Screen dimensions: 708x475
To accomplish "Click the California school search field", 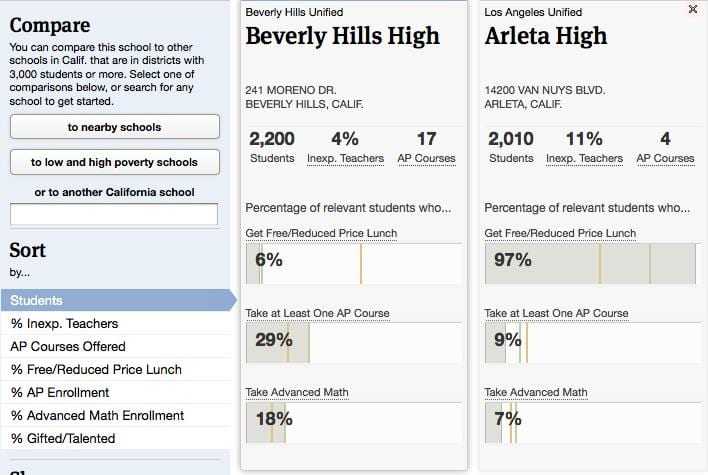I will pyautogui.click(x=114, y=214).
